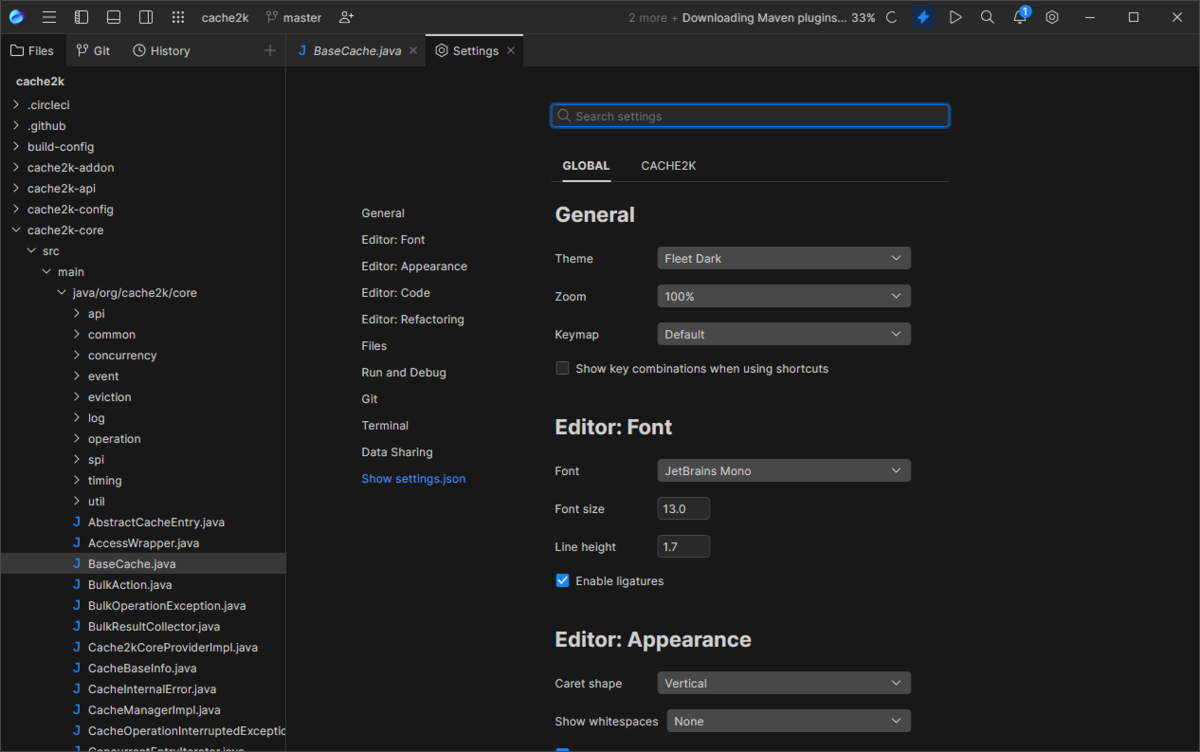Toggle the right panel visibility icon

[146, 17]
